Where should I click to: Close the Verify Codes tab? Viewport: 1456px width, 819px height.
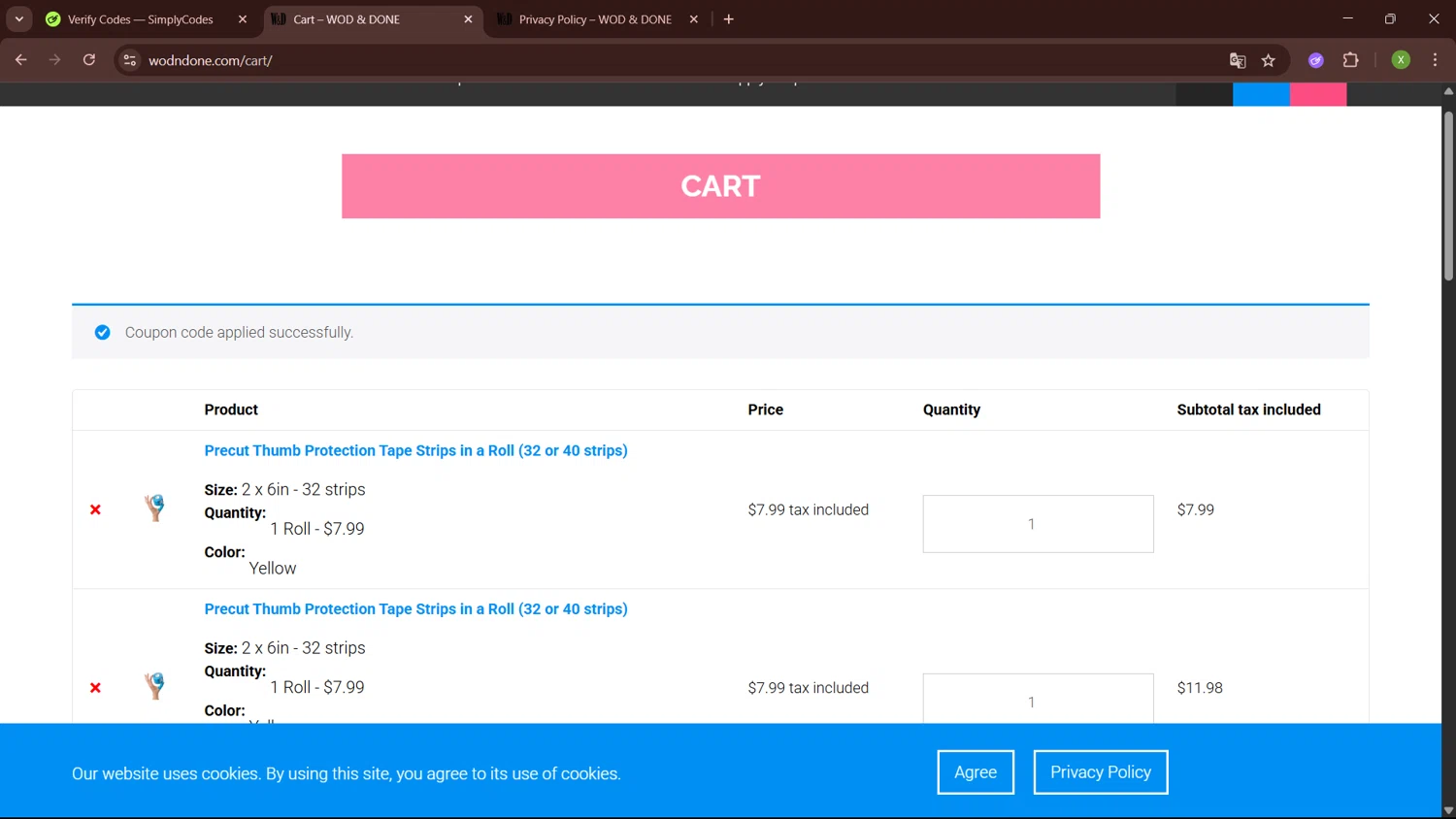click(x=243, y=19)
